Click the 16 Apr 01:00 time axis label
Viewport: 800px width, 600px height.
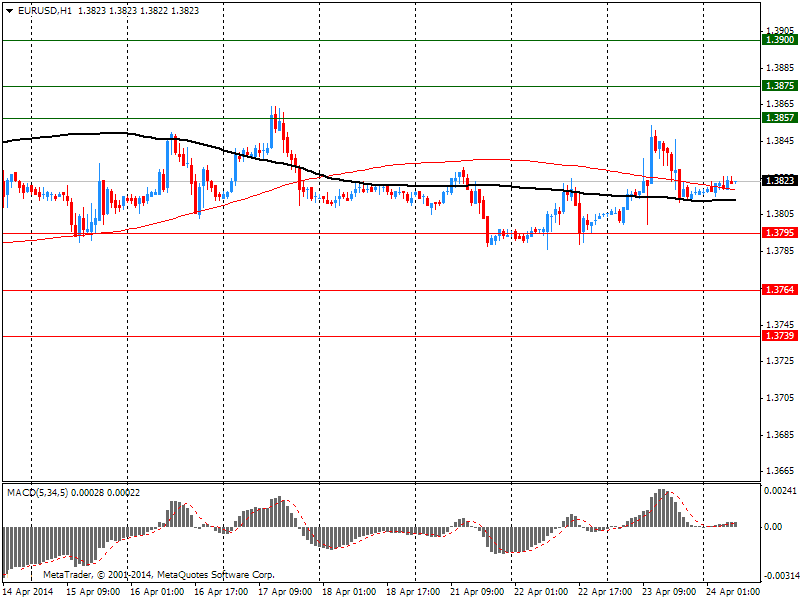[x=157, y=592]
